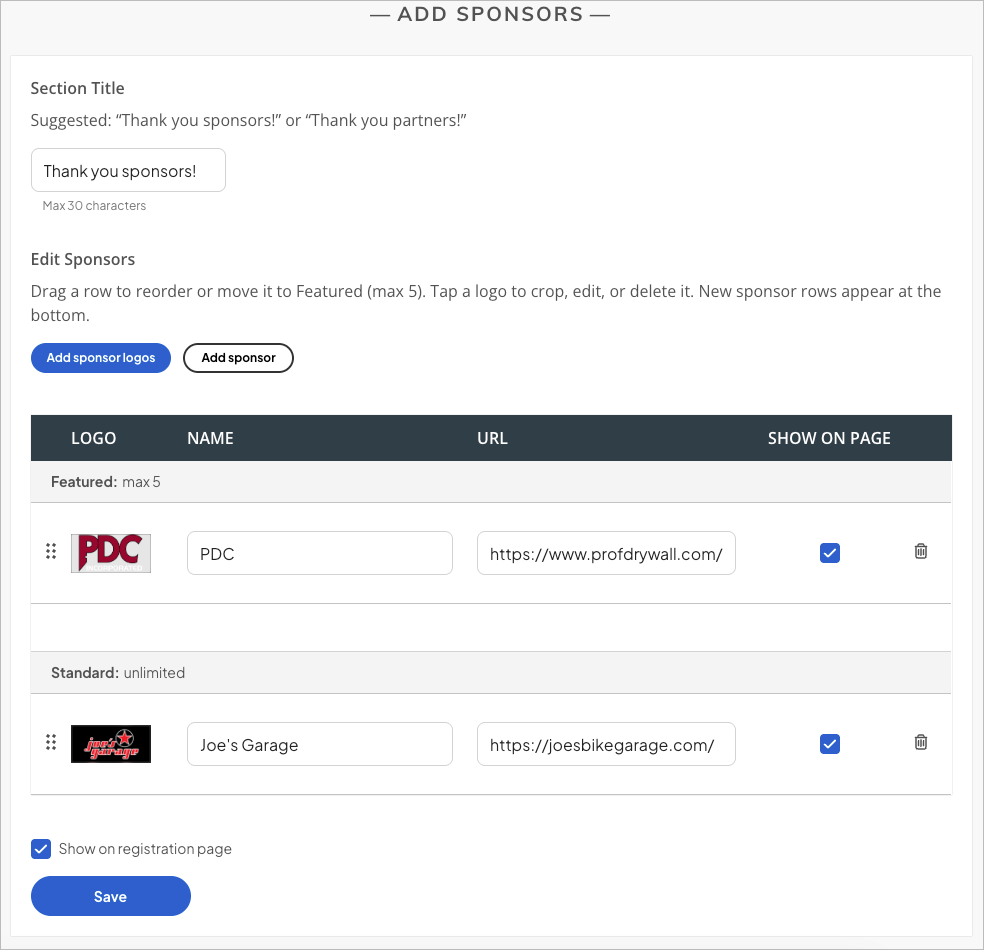
Task: Edit the joesbikegarage.com URL field
Action: (606, 744)
